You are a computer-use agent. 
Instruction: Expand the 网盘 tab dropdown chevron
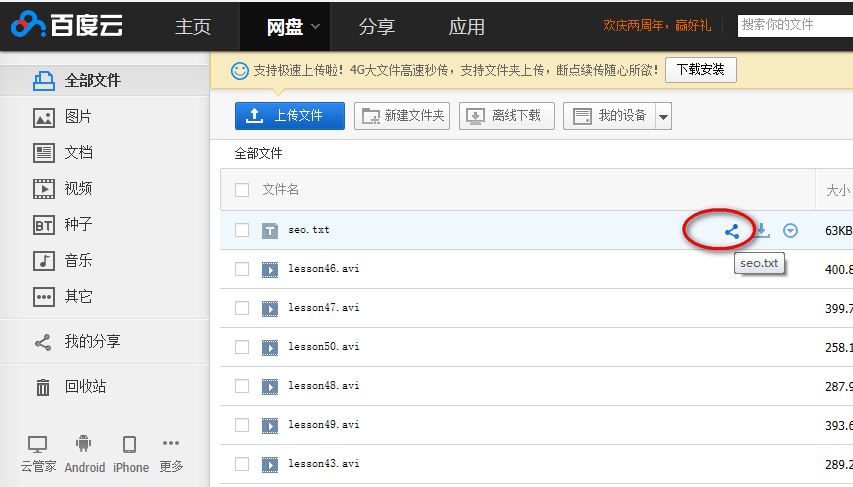pyautogui.click(x=315, y=27)
